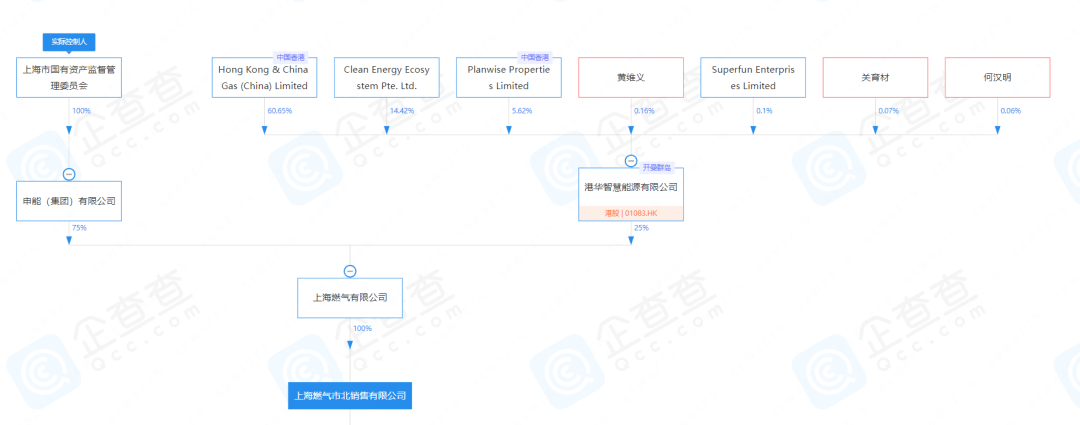The width and height of the screenshot is (1080, 425).
Task: Collapse the 申能（集团）有限公司 node
Action: coord(69,174)
